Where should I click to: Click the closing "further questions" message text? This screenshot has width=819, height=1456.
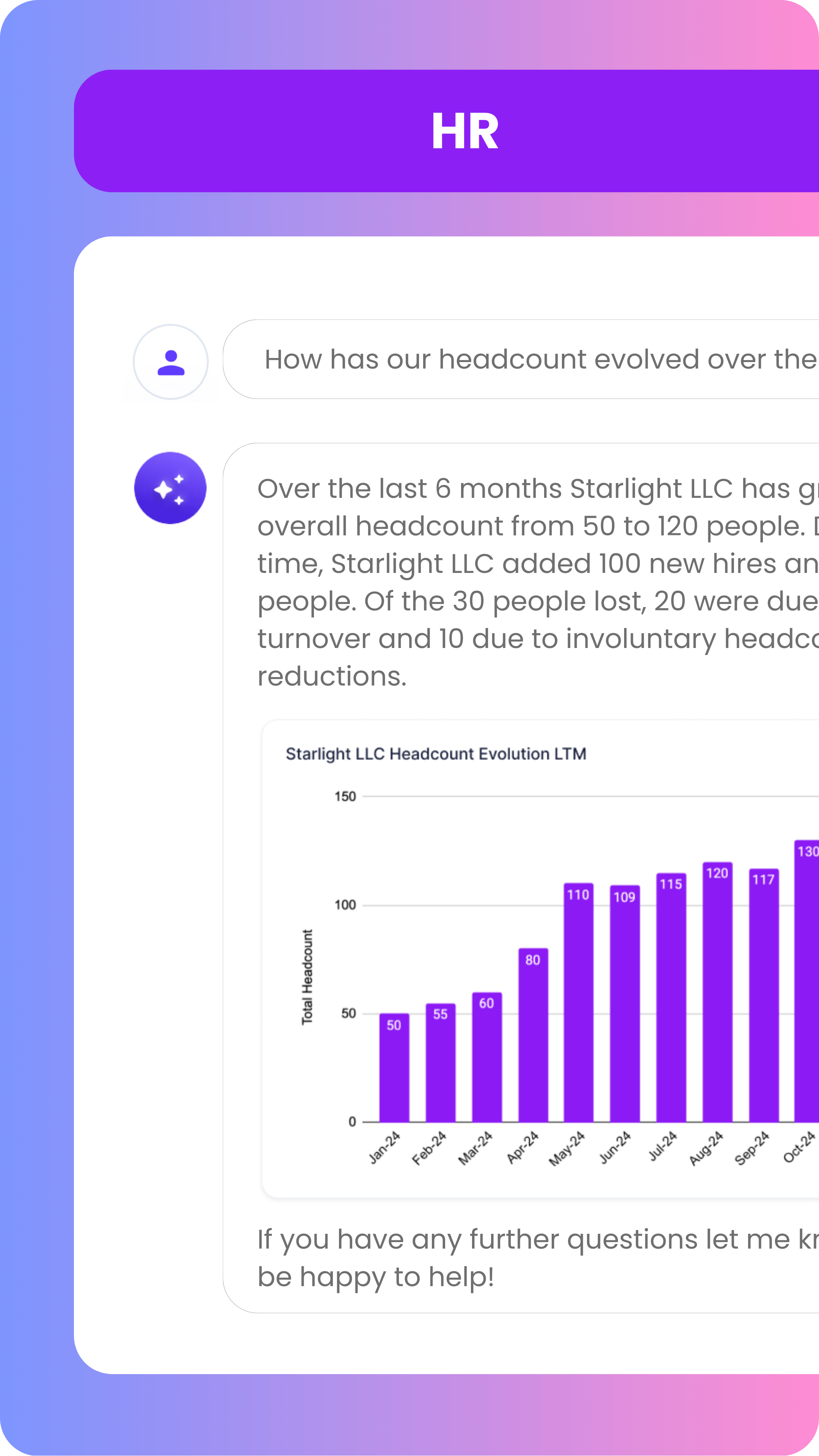point(537,1258)
